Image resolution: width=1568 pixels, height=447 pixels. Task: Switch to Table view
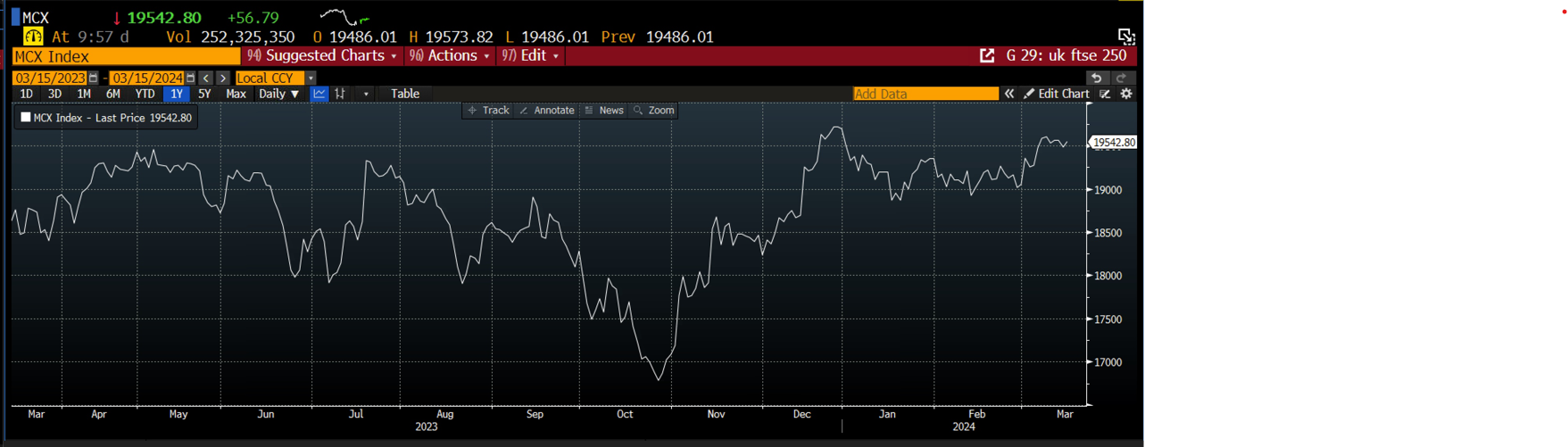click(x=405, y=94)
